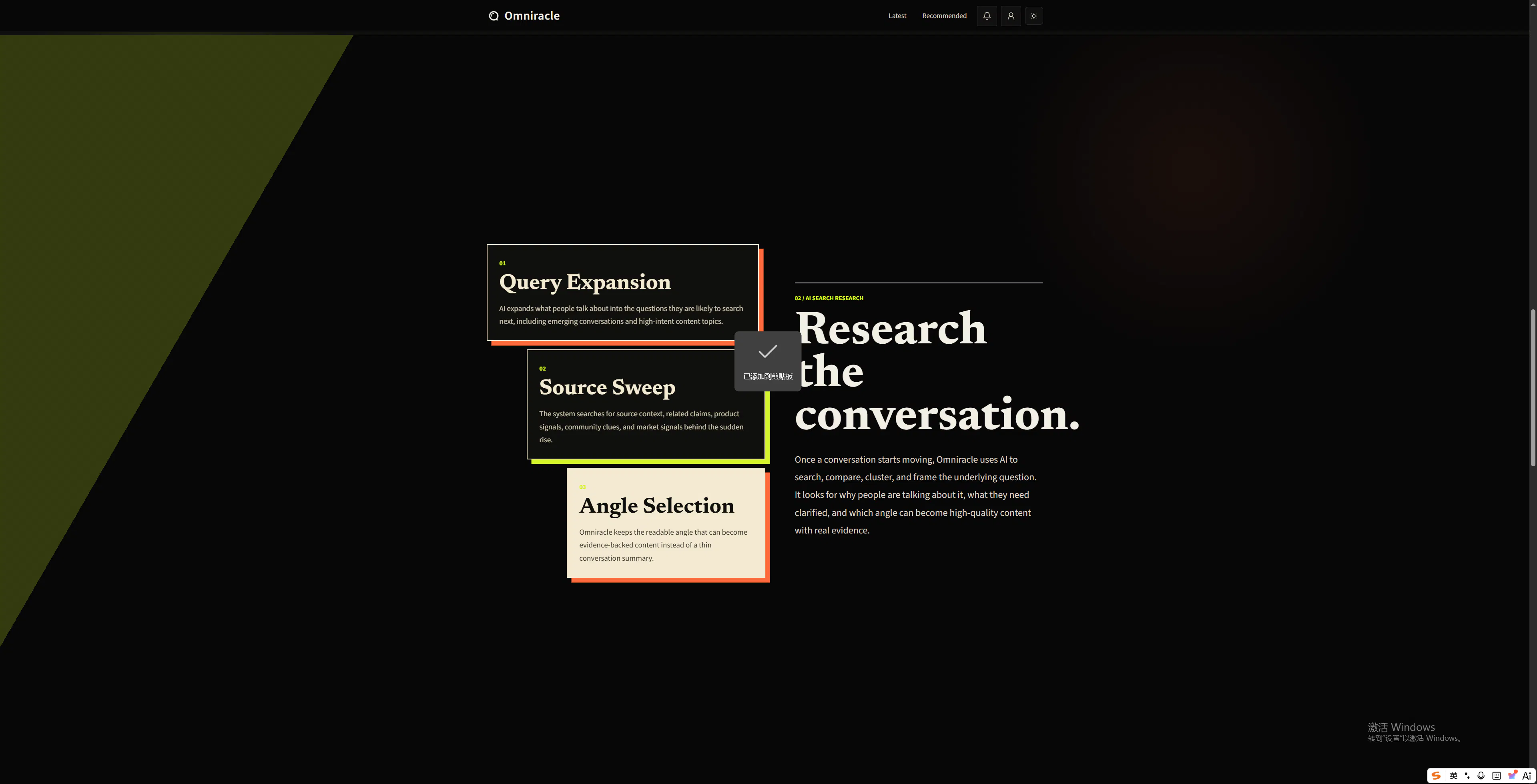Screen dimensions: 1537x784
Task: Click the Sogou input method S logo
Action: click(x=1436, y=776)
